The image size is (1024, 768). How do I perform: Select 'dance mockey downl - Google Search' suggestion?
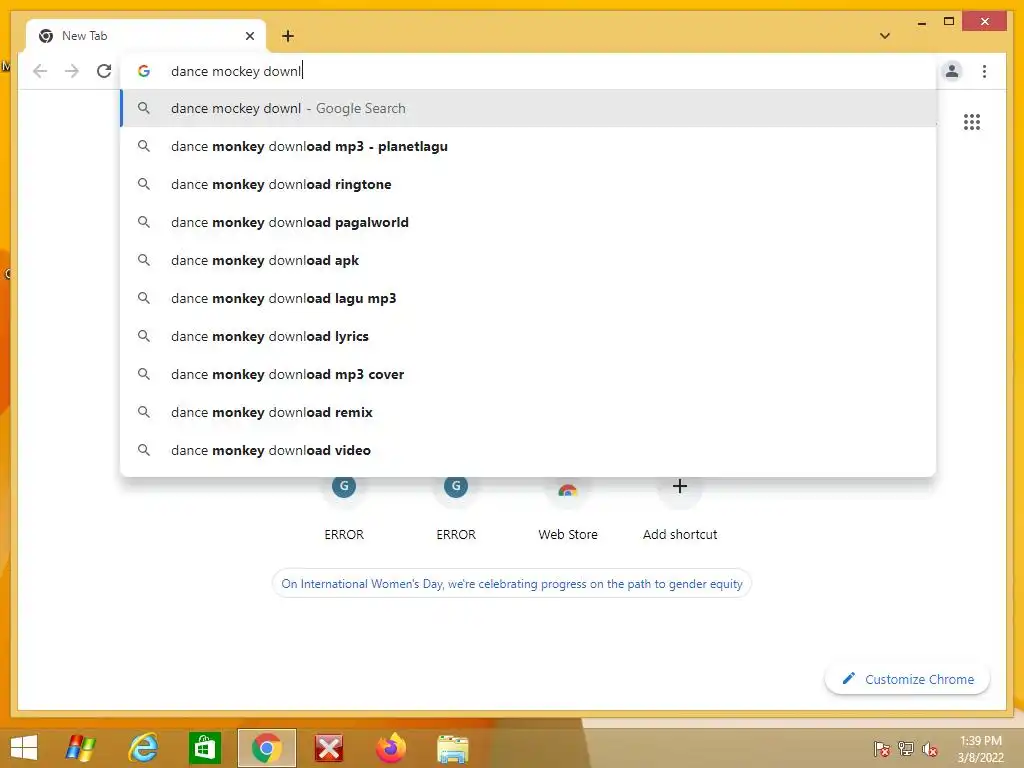click(528, 108)
